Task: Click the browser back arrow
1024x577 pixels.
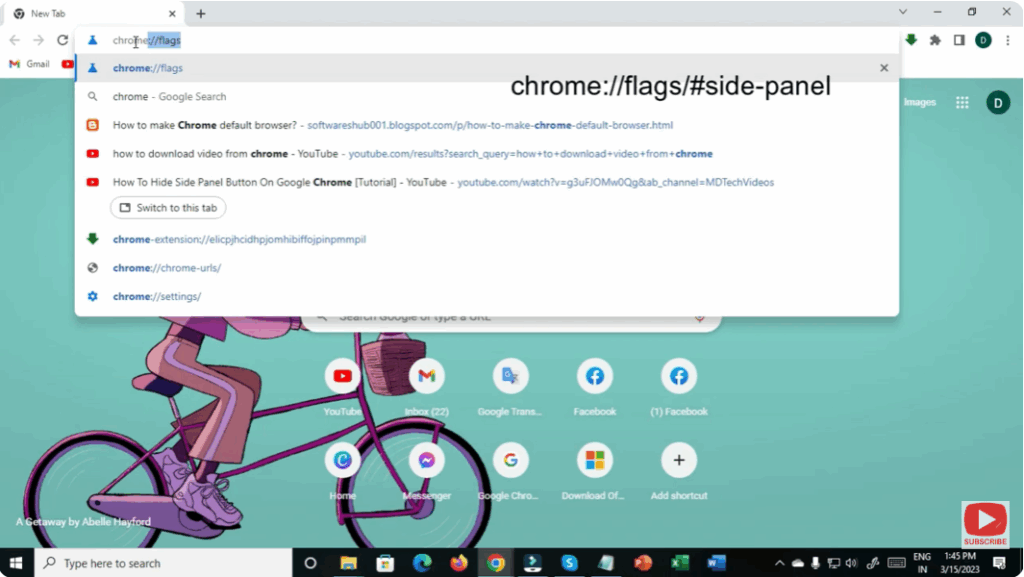Action: 15,41
